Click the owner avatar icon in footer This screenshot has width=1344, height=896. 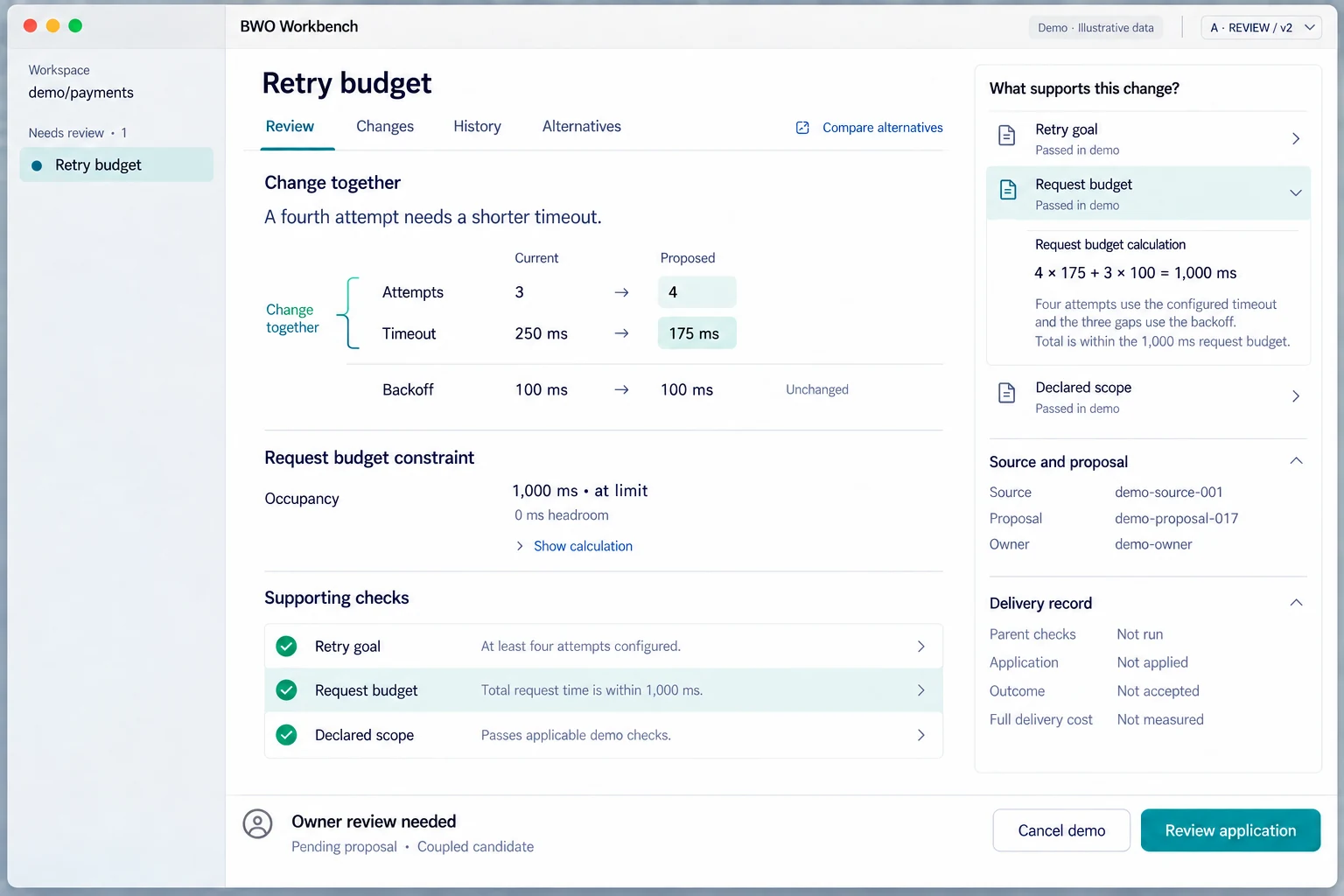[x=257, y=823]
